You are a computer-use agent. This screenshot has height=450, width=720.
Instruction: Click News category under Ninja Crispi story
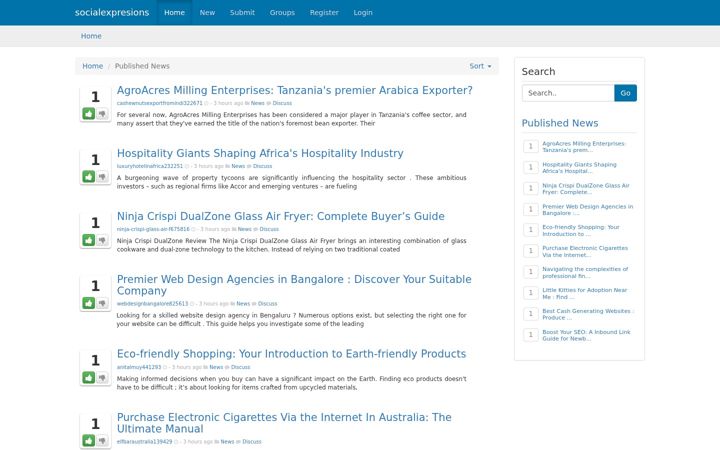point(245,229)
